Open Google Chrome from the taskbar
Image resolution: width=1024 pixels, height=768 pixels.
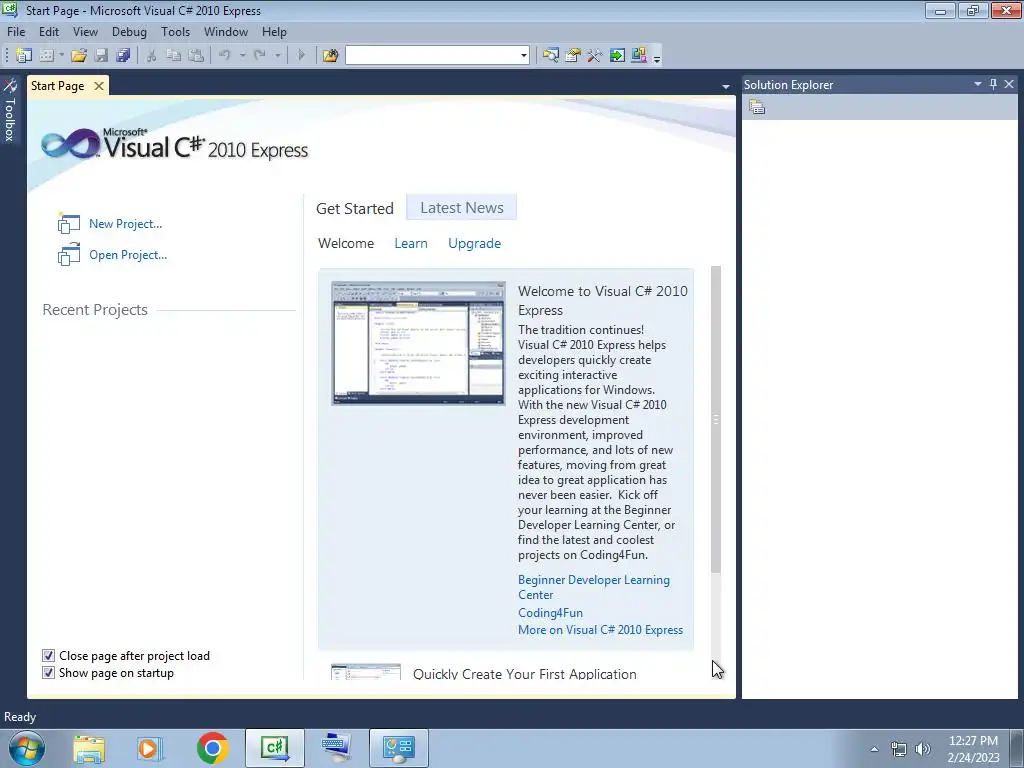212,748
